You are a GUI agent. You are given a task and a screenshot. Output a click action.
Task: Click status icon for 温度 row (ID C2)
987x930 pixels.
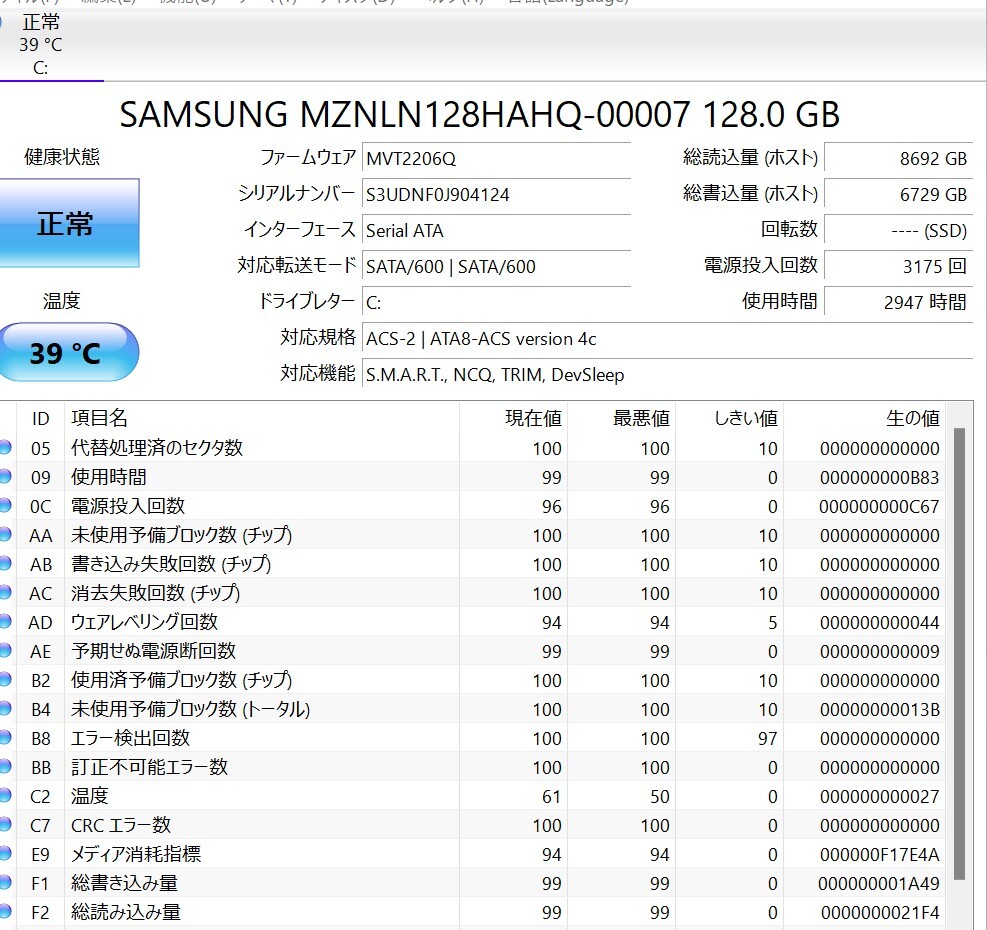tap(5, 796)
